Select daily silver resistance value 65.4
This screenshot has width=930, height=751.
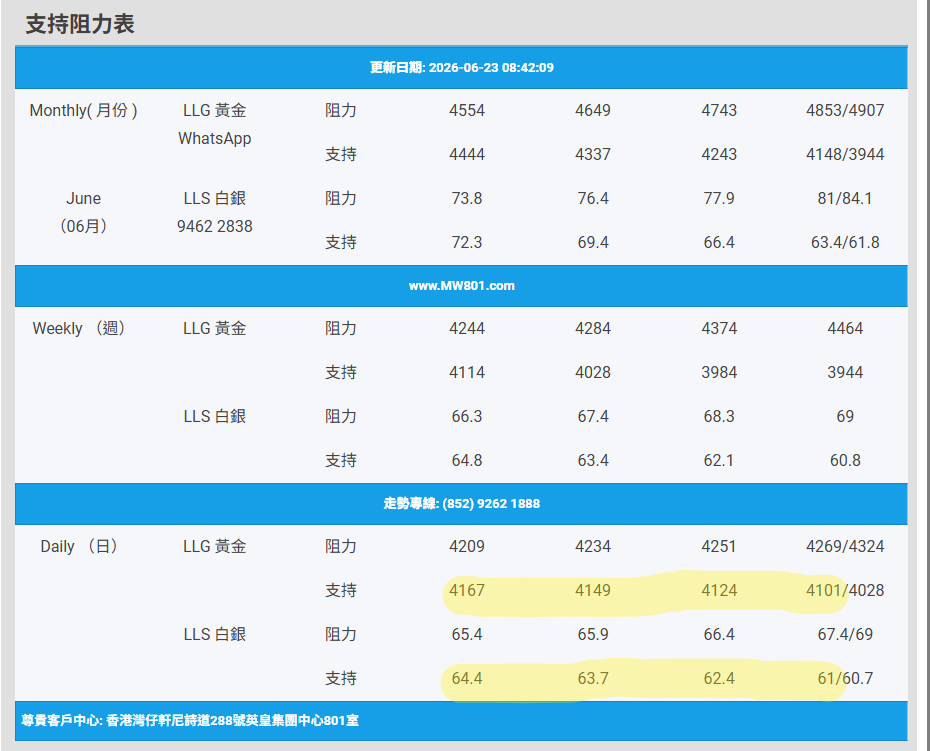(467, 634)
